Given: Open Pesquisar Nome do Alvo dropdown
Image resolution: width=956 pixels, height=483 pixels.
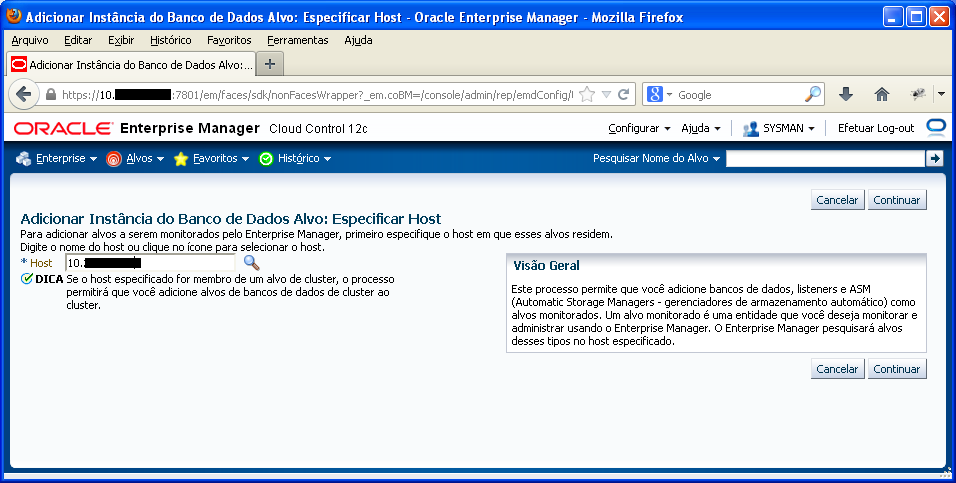Looking at the screenshot, I should pyautogui.click(x=656, y=158).
